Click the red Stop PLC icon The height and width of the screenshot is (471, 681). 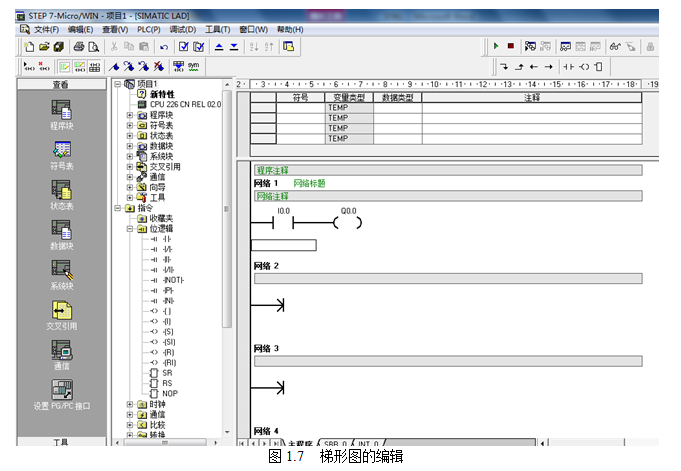(510, 46)
